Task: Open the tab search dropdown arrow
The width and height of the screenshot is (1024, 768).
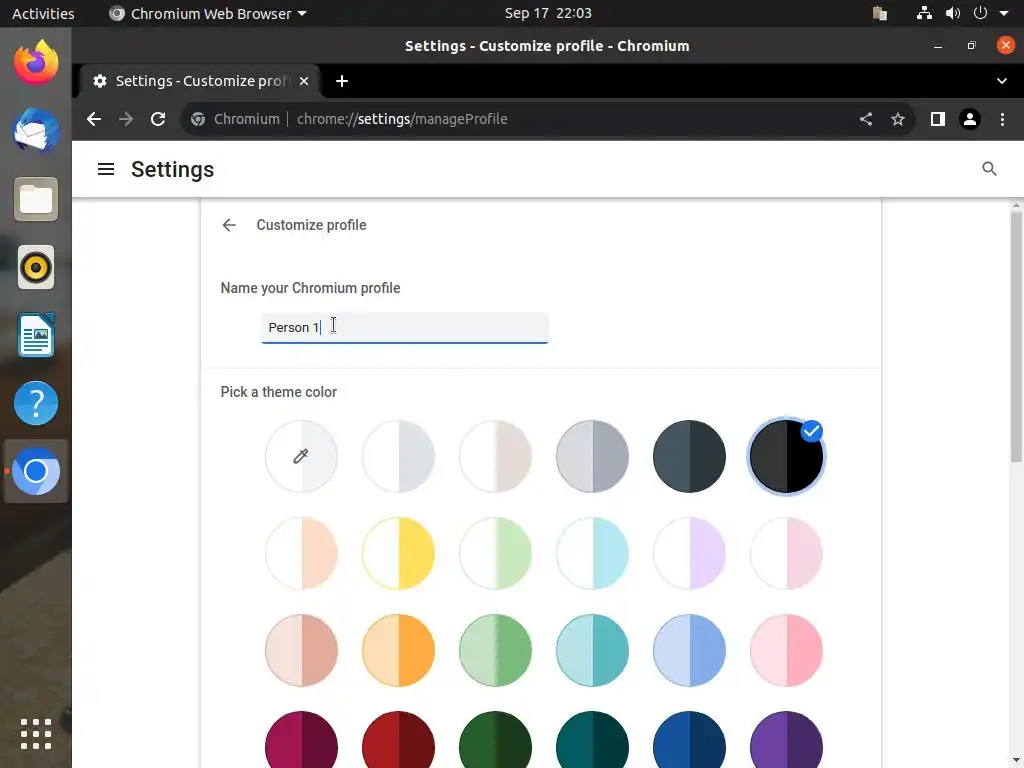Action: pos(1002,81)
